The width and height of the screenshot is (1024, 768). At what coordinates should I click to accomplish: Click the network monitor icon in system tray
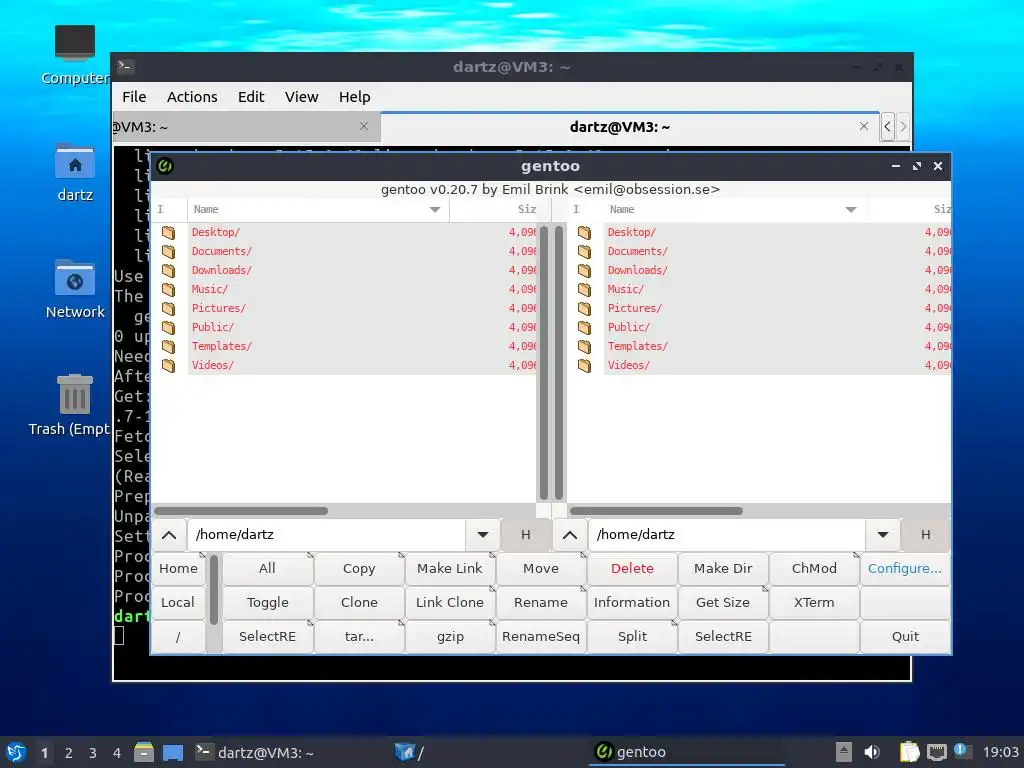coord(936,752)
